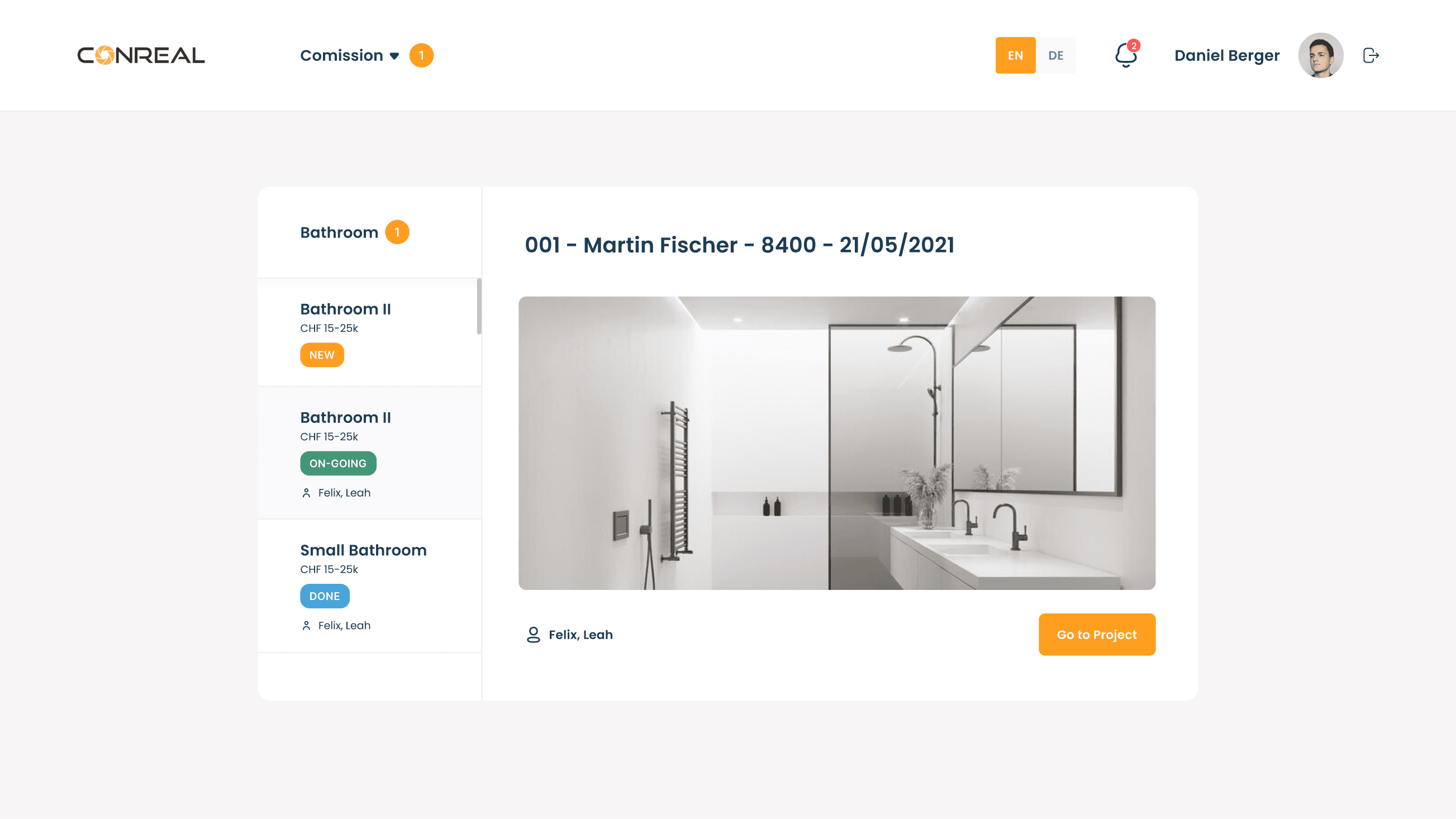Click the Conreal logo
The width and height of the screenshot is (1456, 819).
click(141, 55)
